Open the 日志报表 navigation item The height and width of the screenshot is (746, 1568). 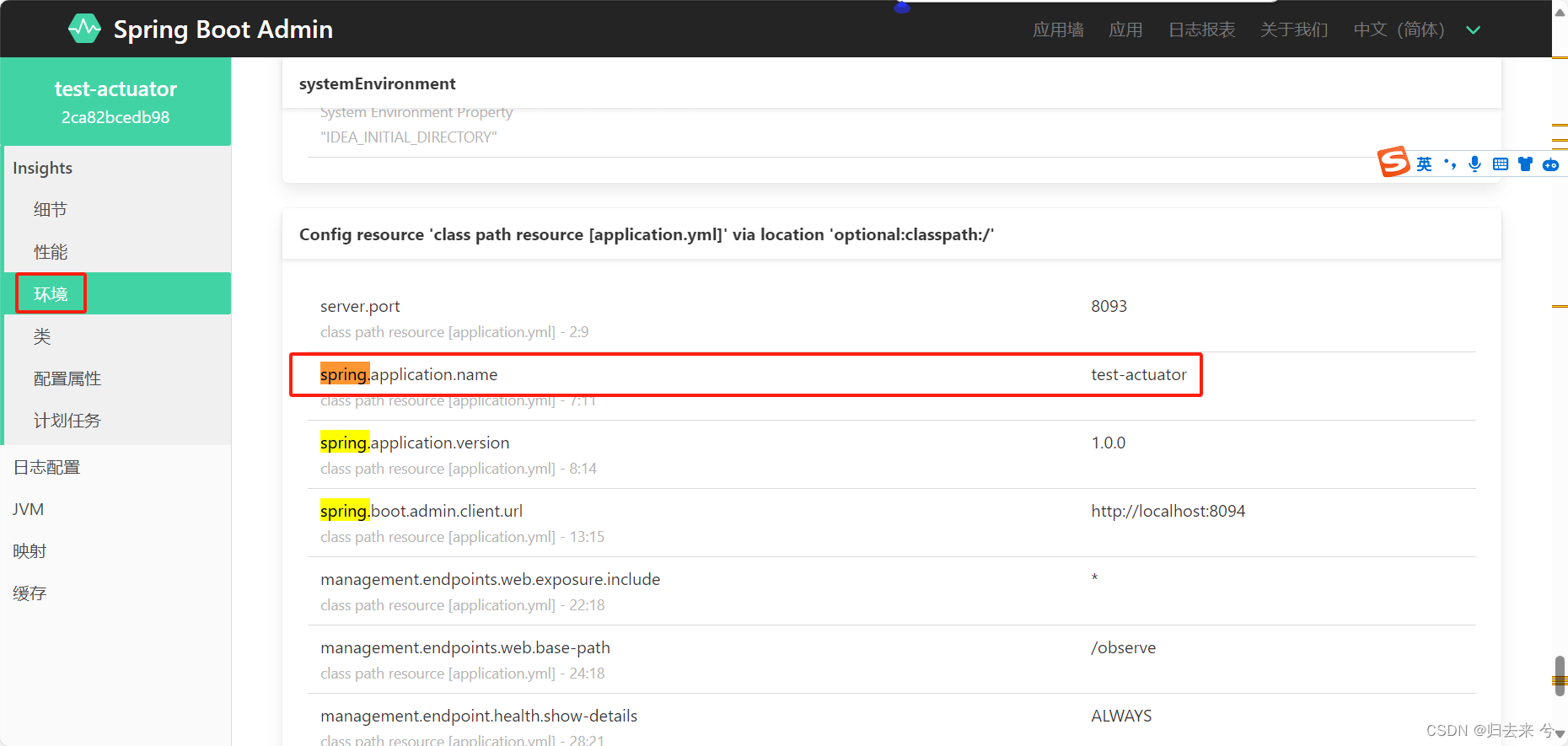pyautogui.click(x=1201, y=30)
